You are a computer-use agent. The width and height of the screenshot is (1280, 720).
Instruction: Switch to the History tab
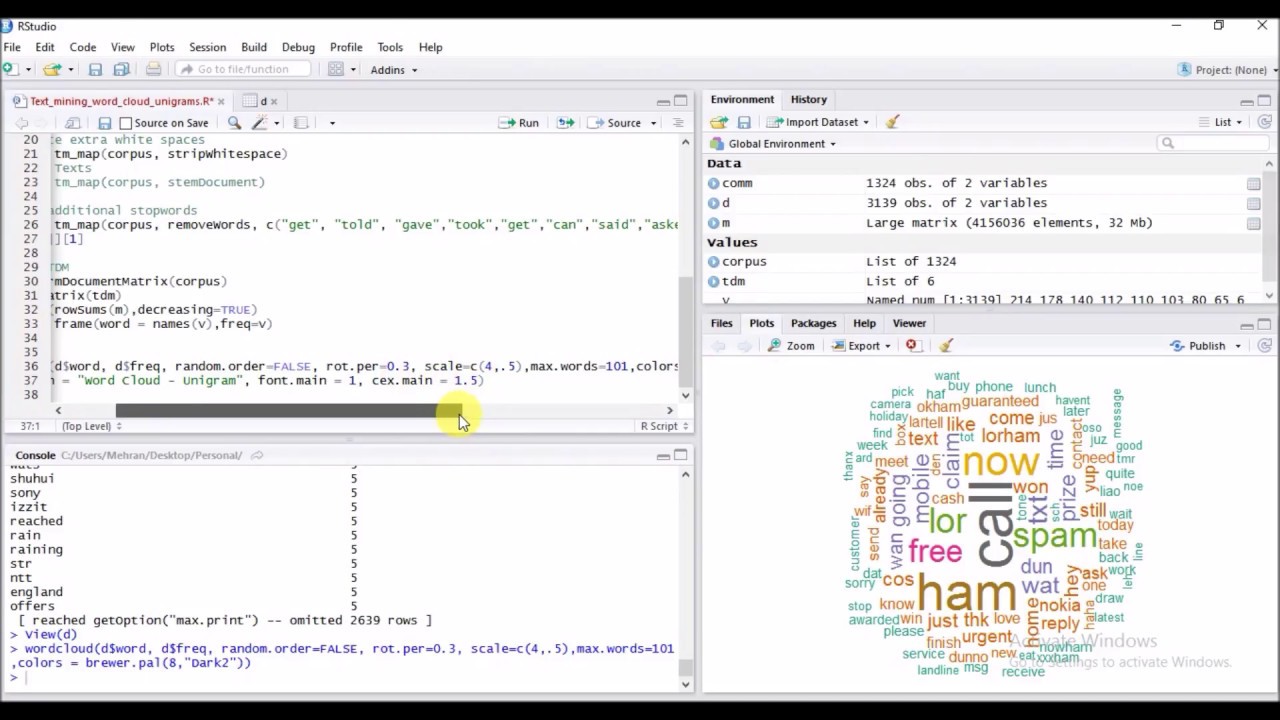809,100
